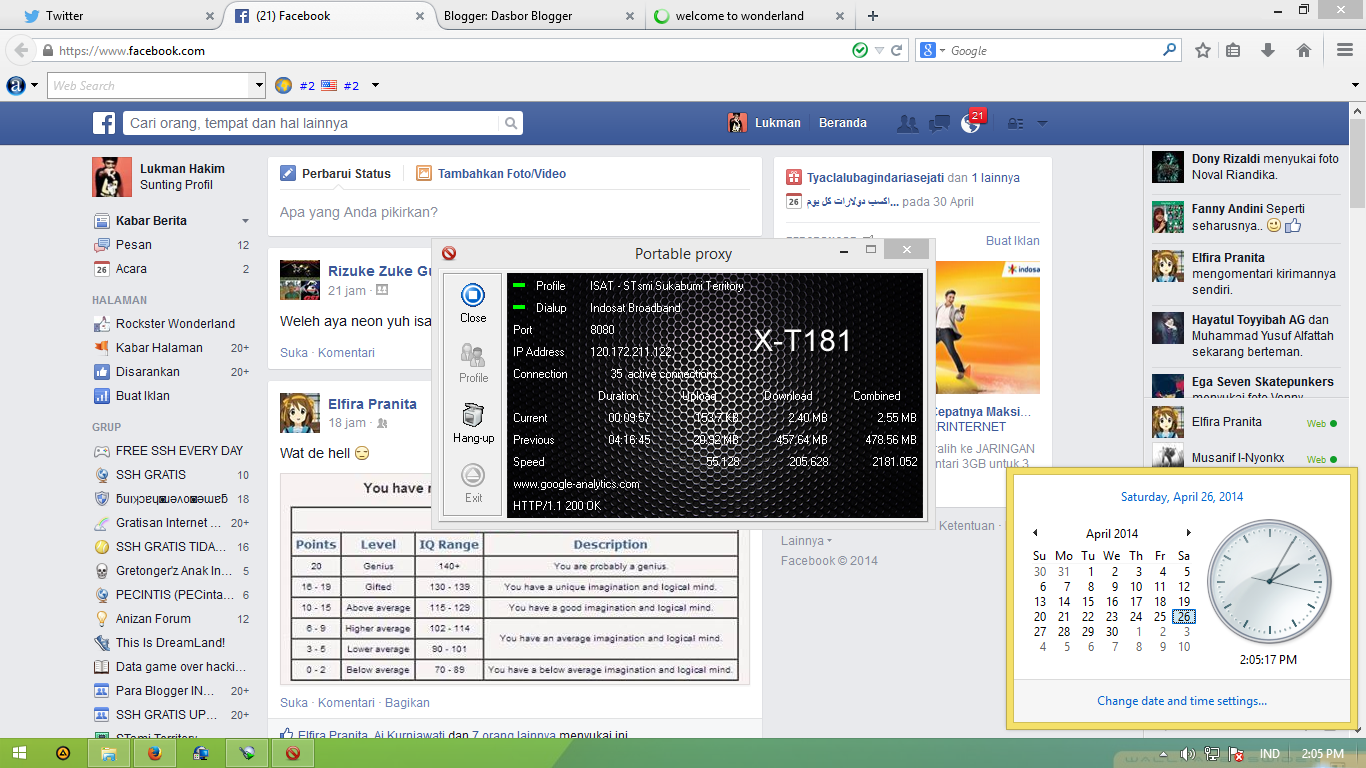
Task: Click the Web Search input field
Action: tap(149, 86)
